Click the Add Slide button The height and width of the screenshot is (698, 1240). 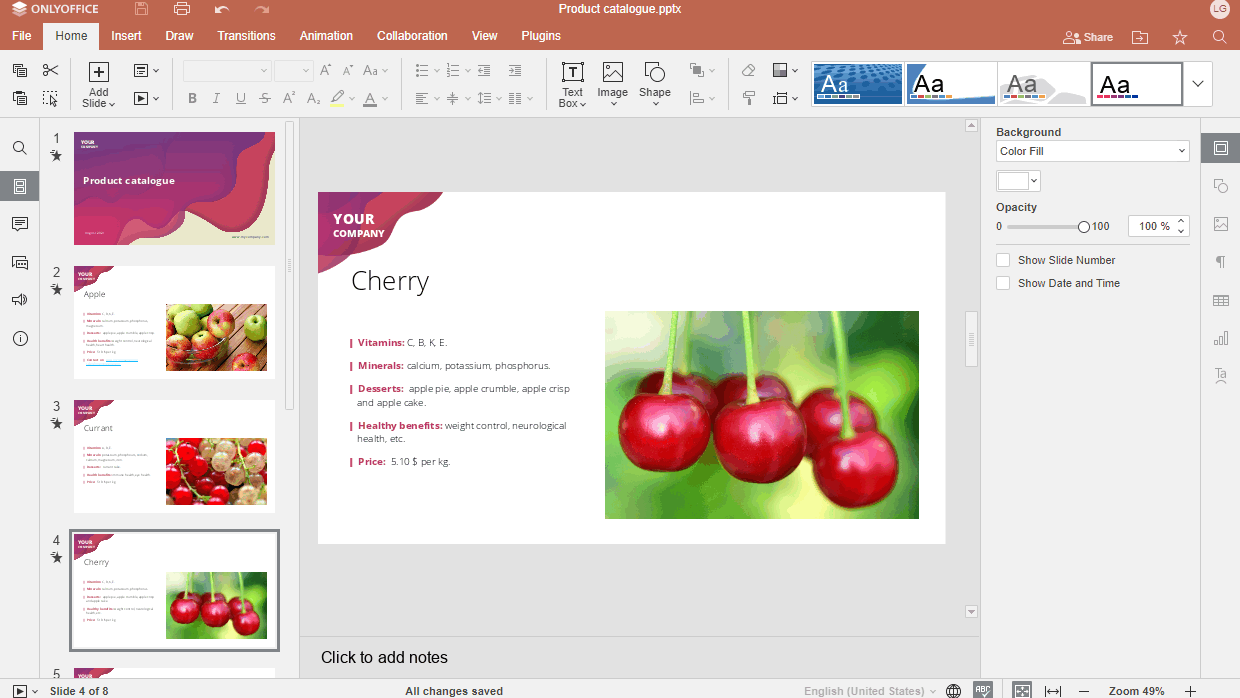(98, 84)
